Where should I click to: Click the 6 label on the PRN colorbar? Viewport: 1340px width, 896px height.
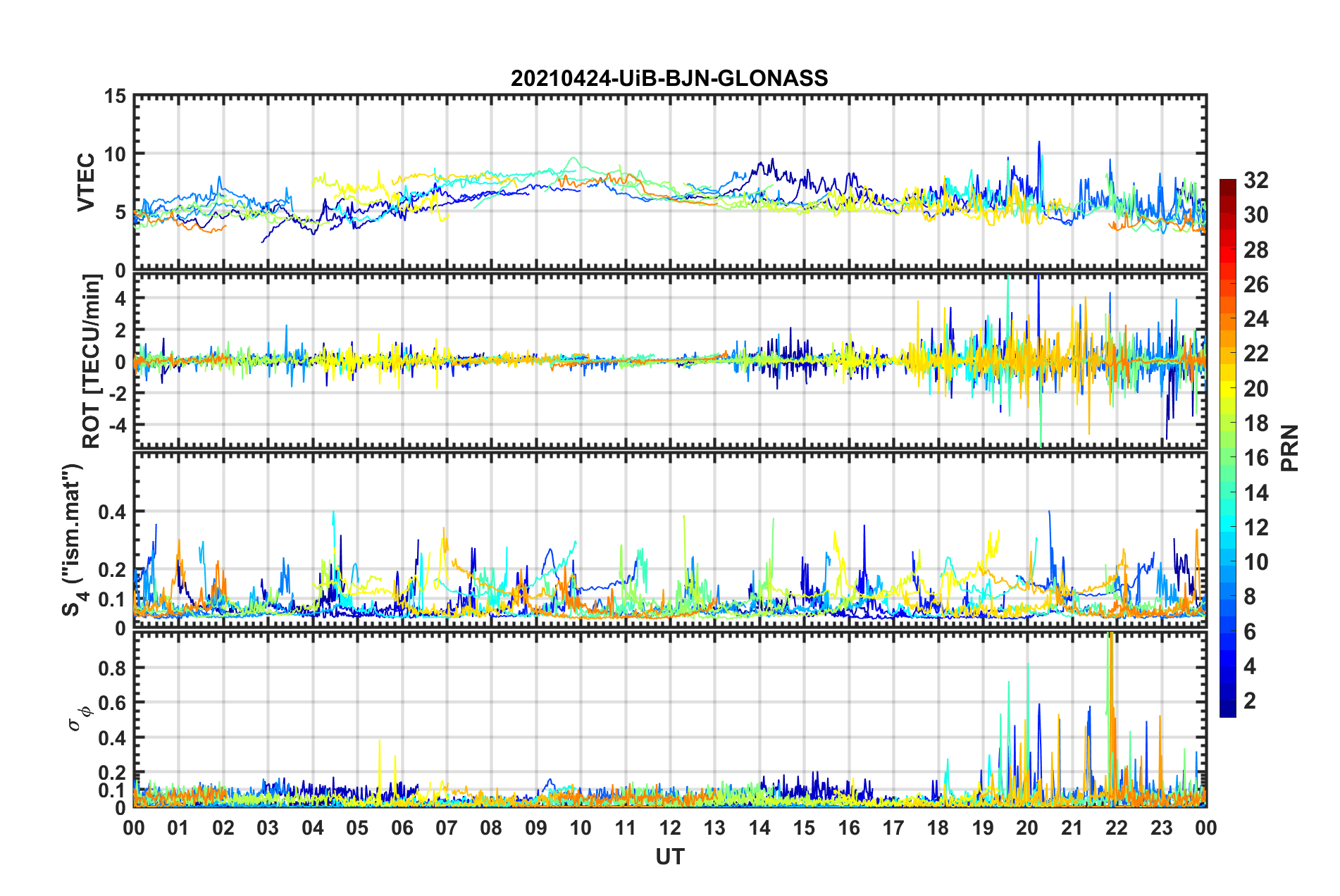(1250, 632)
